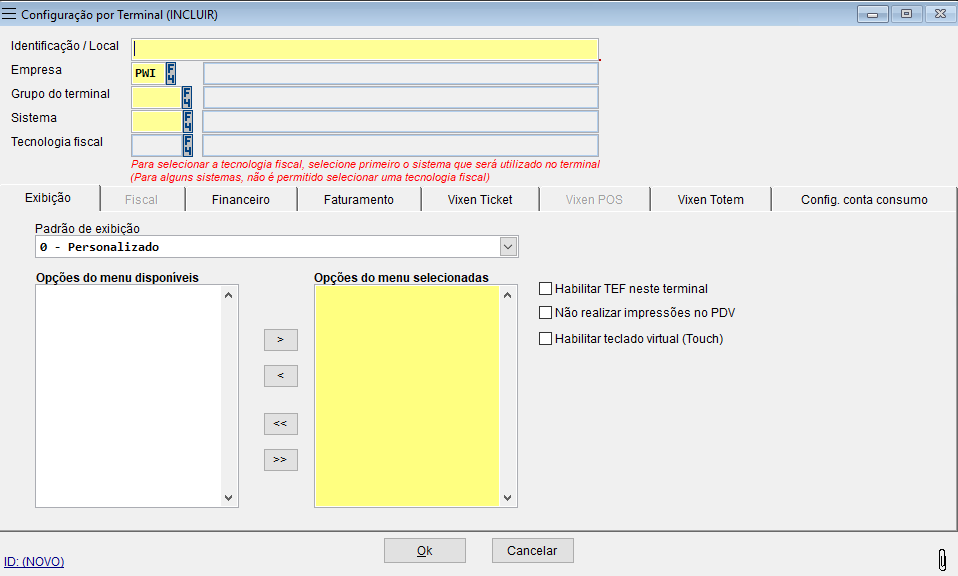Open the Vixen Ticket tab
This screenshot has width=958, height=576.
479,199
